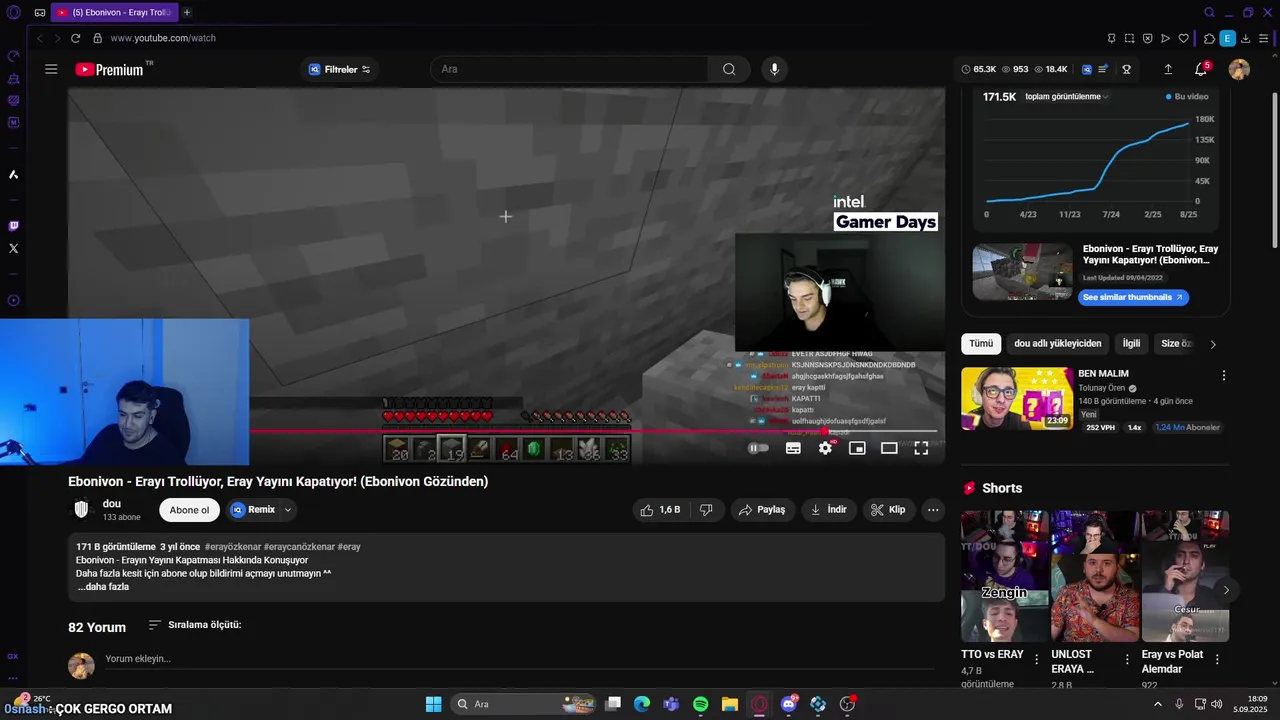1280x720 pixels.
Task: Subscribe to dou with Abone ol
Action: tap(189, 510)
